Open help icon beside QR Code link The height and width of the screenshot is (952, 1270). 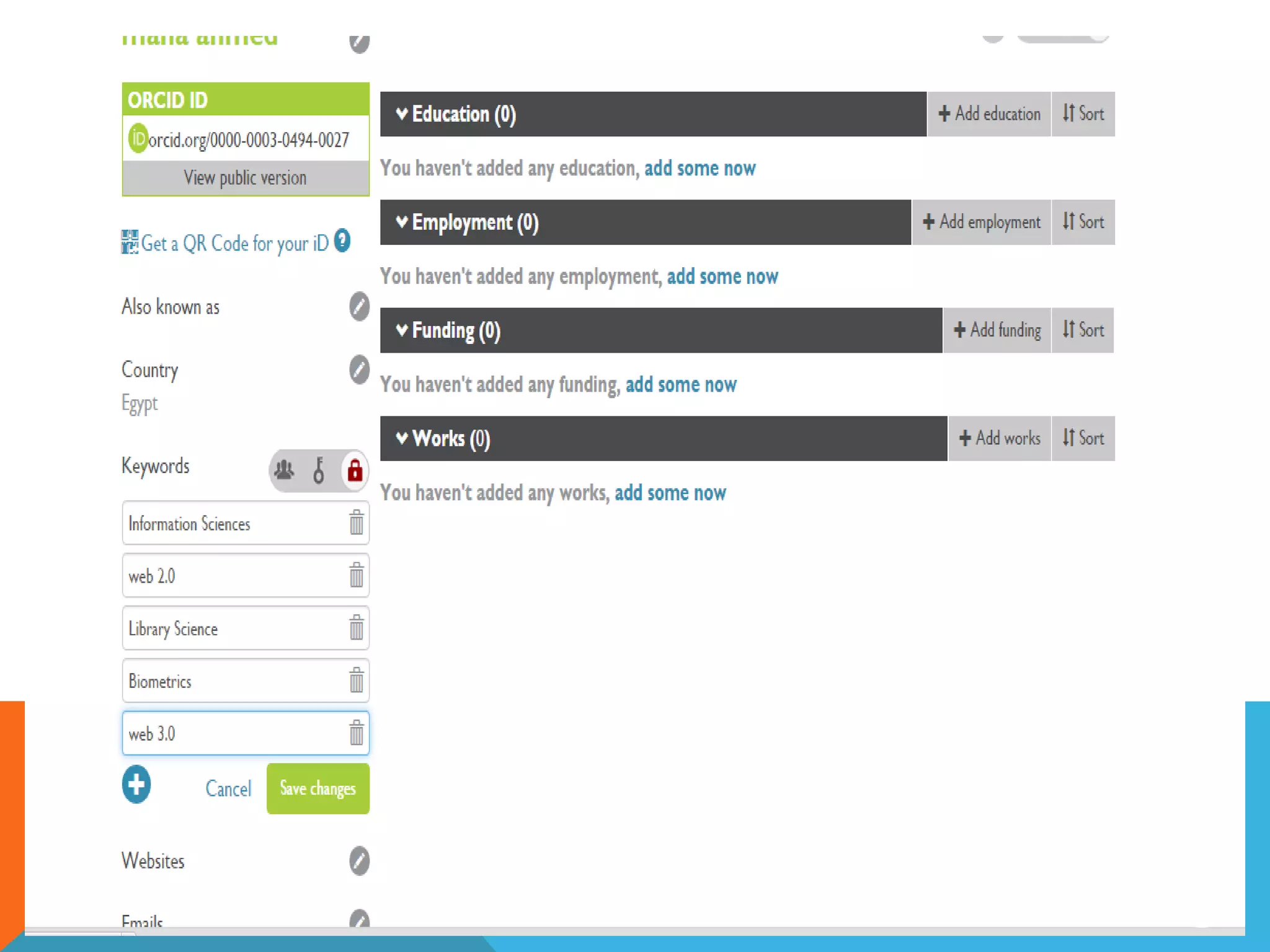coord(342,240)
